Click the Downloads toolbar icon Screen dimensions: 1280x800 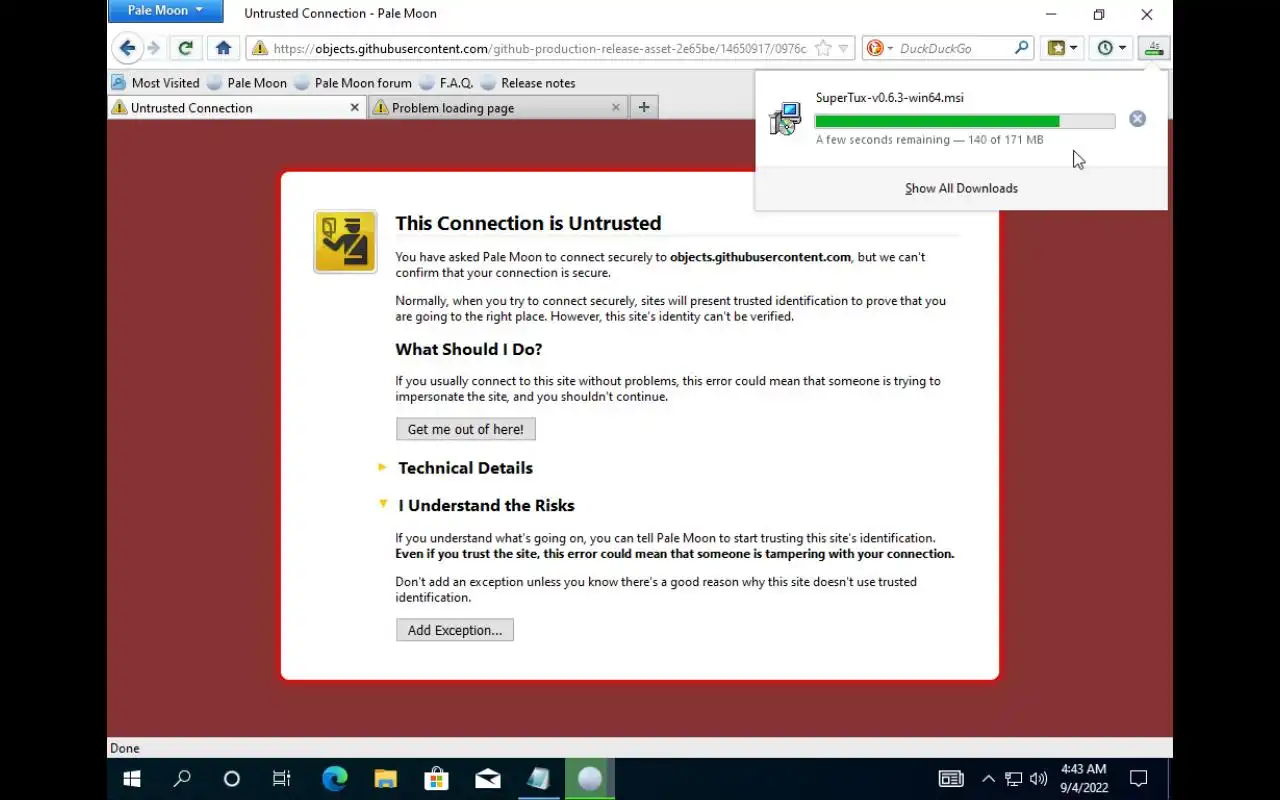1154,48
